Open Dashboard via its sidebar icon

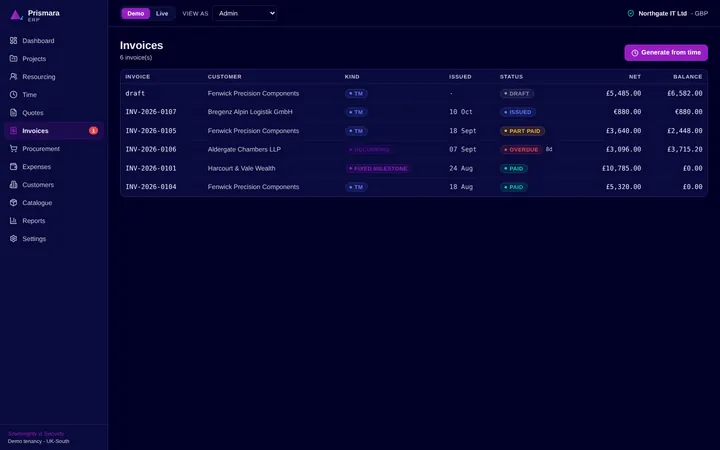pyautogui.click(x=13, y=40)
